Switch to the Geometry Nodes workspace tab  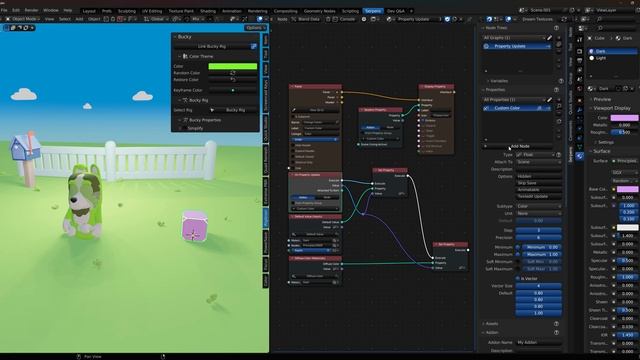click(319, 11)
